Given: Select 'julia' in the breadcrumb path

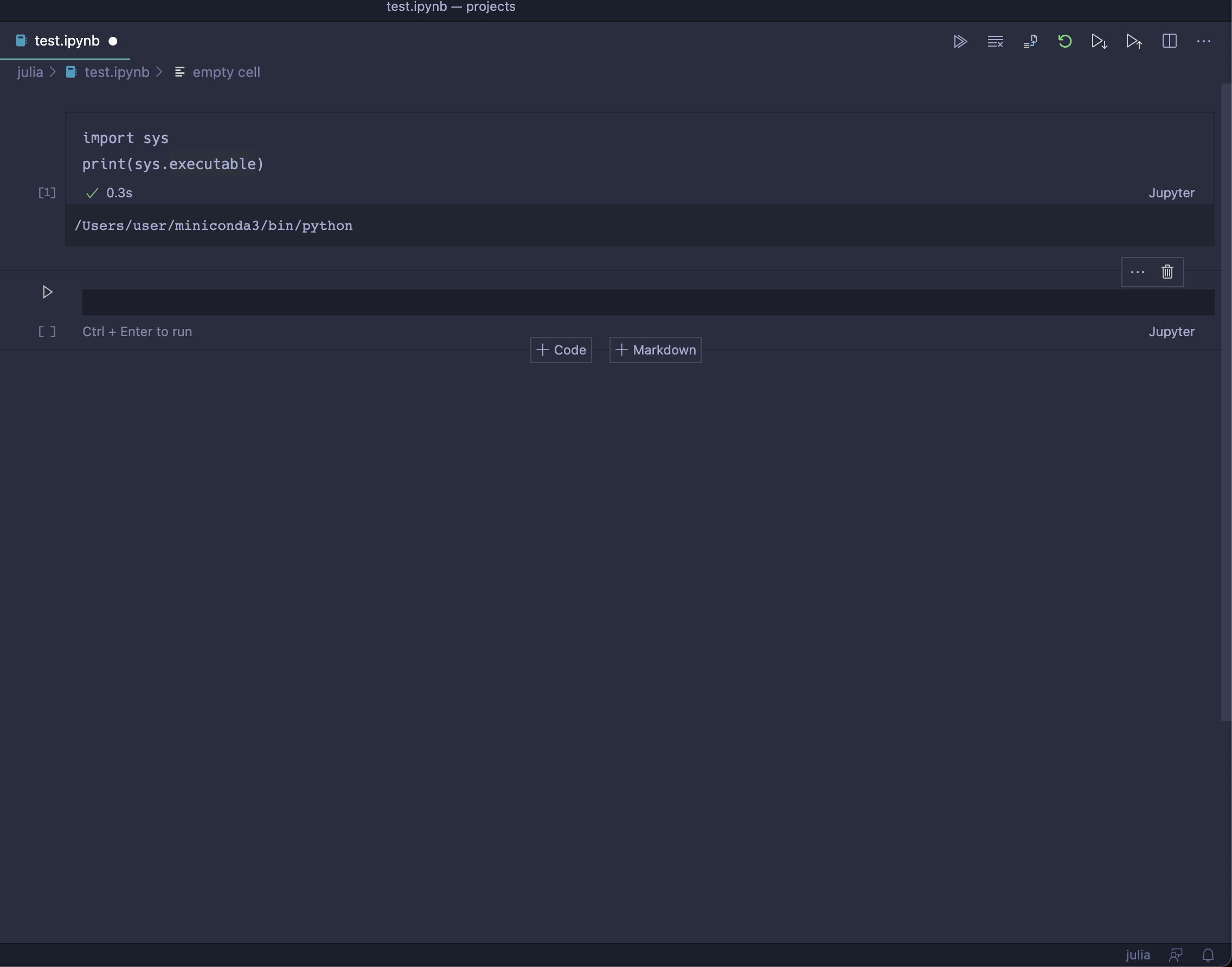Looking at the screenshot, I should (29, 72).
